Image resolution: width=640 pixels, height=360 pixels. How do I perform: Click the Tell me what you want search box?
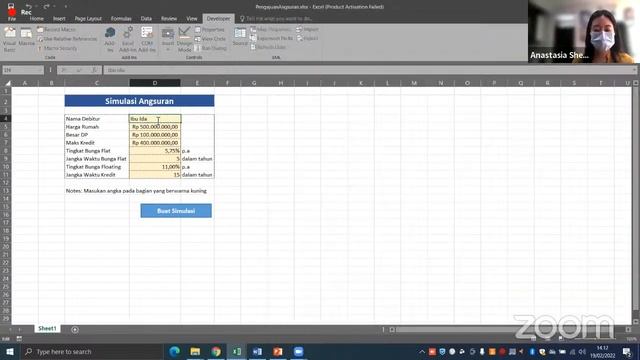tap(276, 19)
